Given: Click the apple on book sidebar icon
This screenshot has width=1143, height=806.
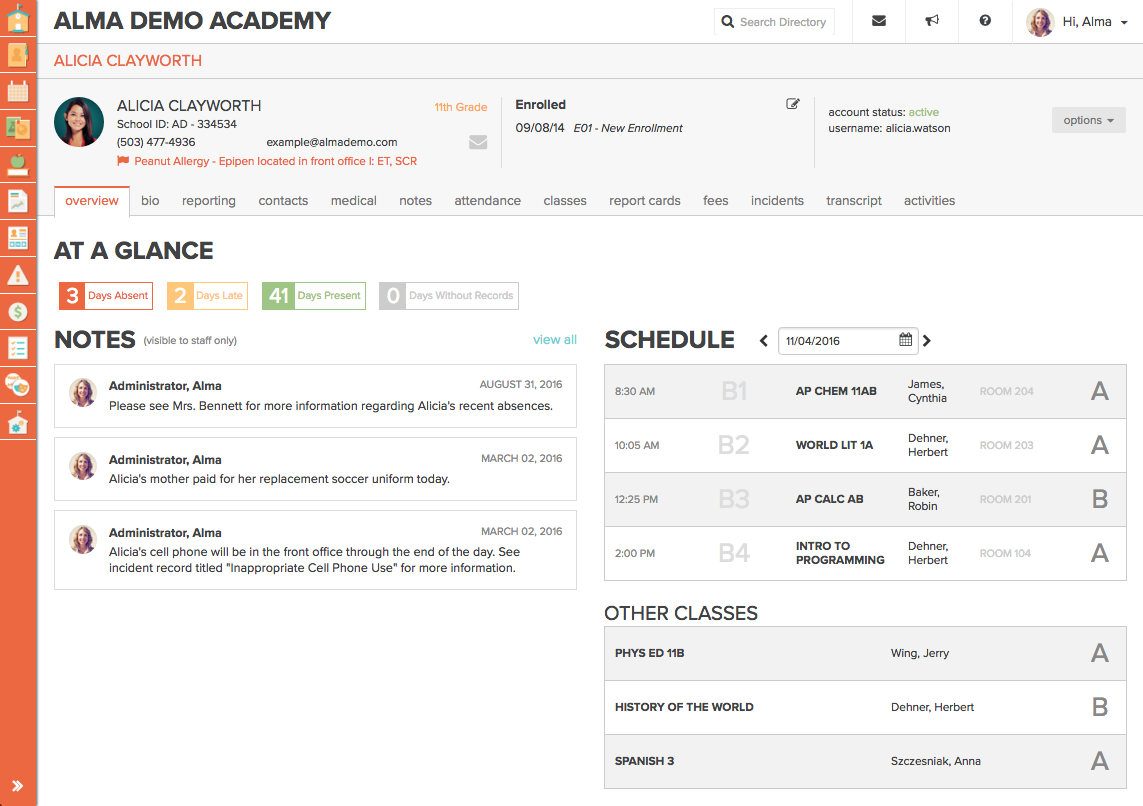Looking at the screenshot, I should coord(18,165).
